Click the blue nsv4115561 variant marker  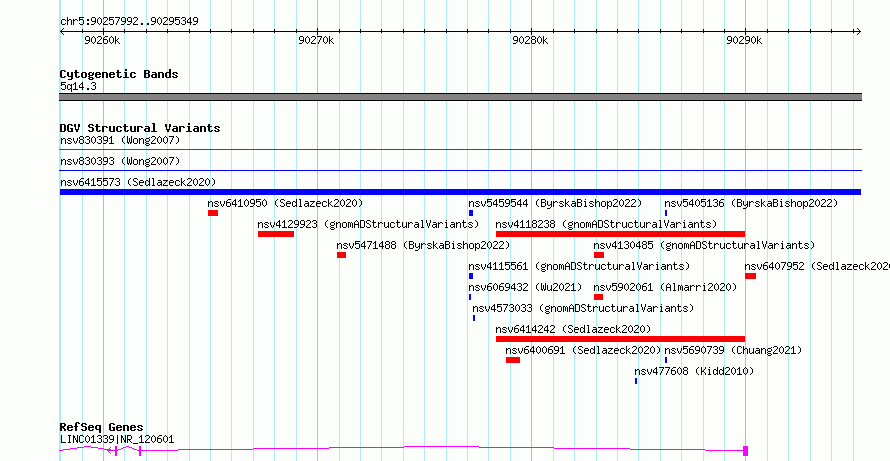click(471, 276)
